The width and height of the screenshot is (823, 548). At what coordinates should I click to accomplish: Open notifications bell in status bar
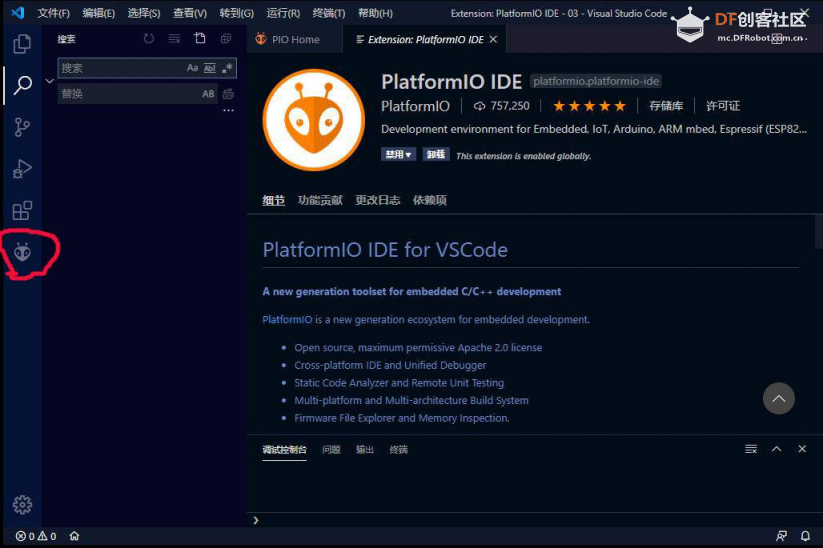click(x=805, y=536)
